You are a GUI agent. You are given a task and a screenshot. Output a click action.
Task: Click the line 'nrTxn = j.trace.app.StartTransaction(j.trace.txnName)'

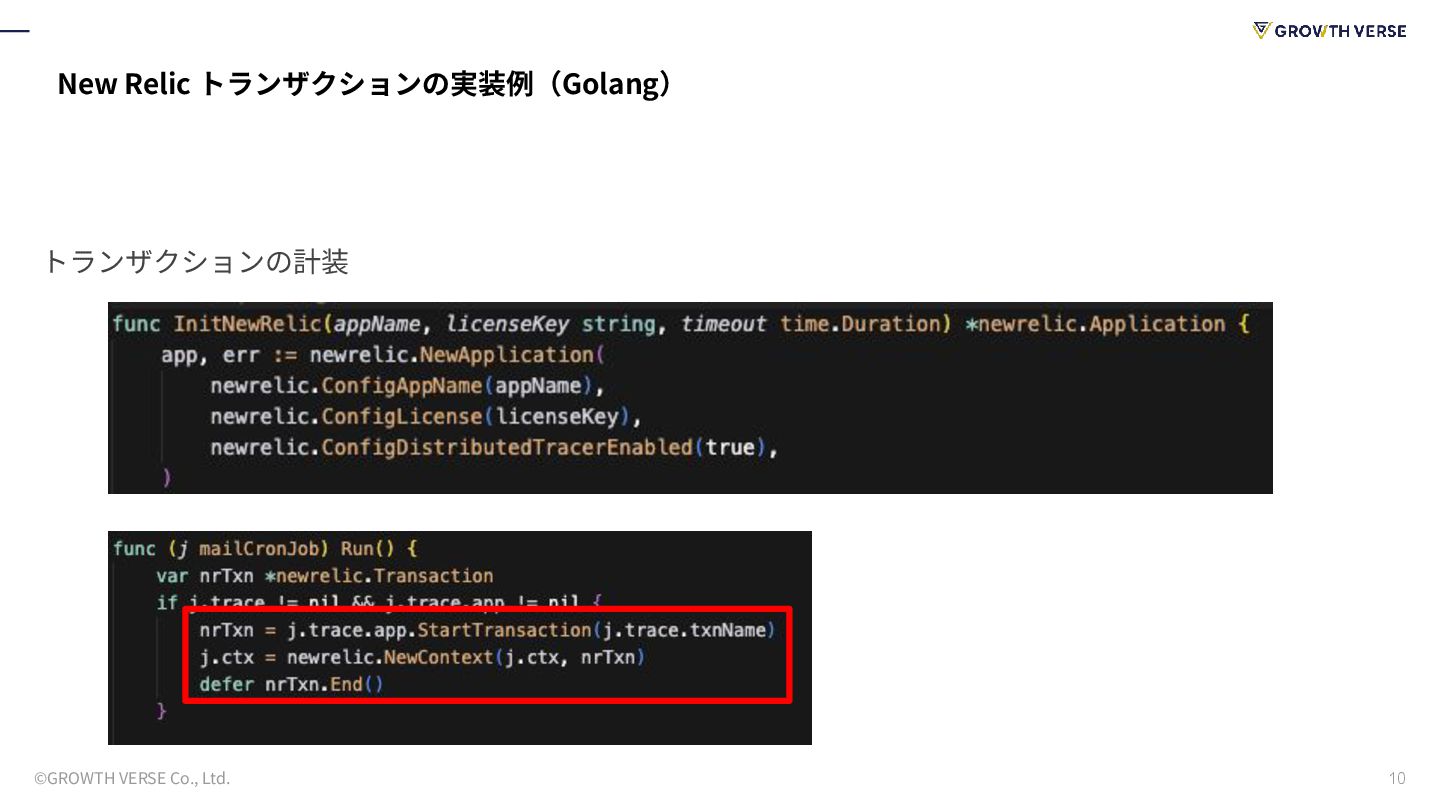[x=487, y=630]
